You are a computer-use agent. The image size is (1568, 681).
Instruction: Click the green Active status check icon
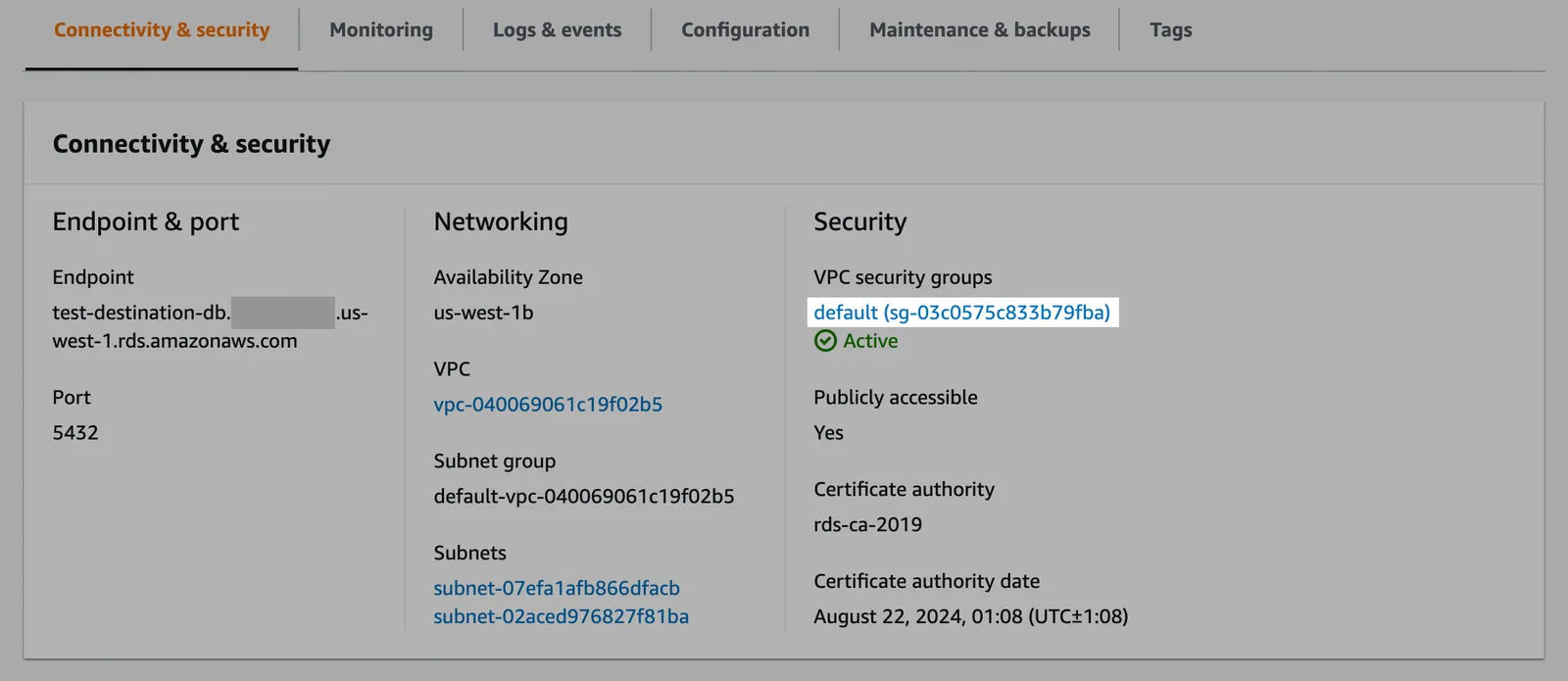825,341
